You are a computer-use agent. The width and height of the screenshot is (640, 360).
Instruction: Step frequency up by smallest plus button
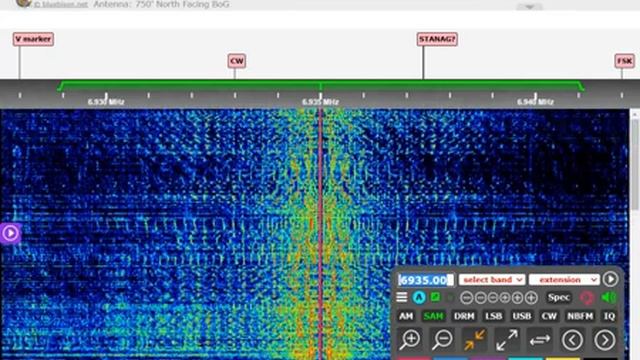505,298
